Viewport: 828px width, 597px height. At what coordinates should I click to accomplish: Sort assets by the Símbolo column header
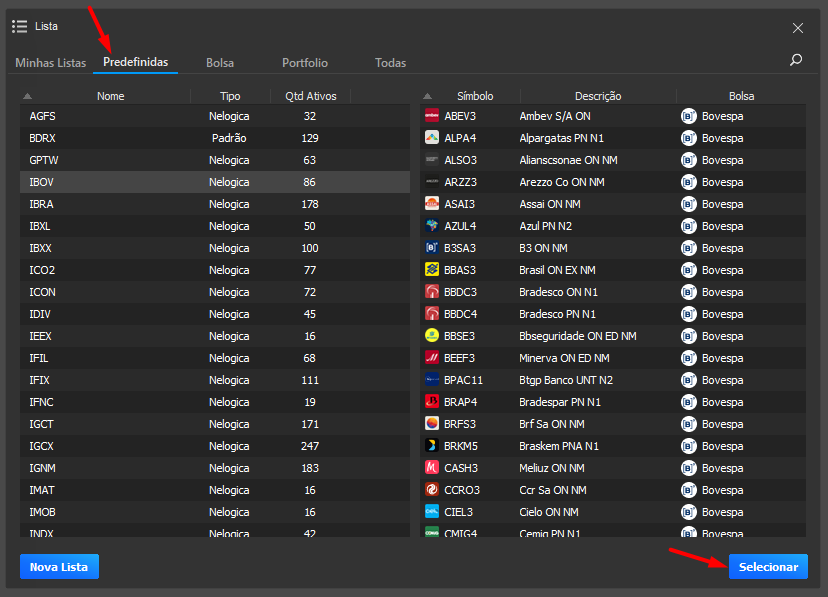[x=475, y=96]
